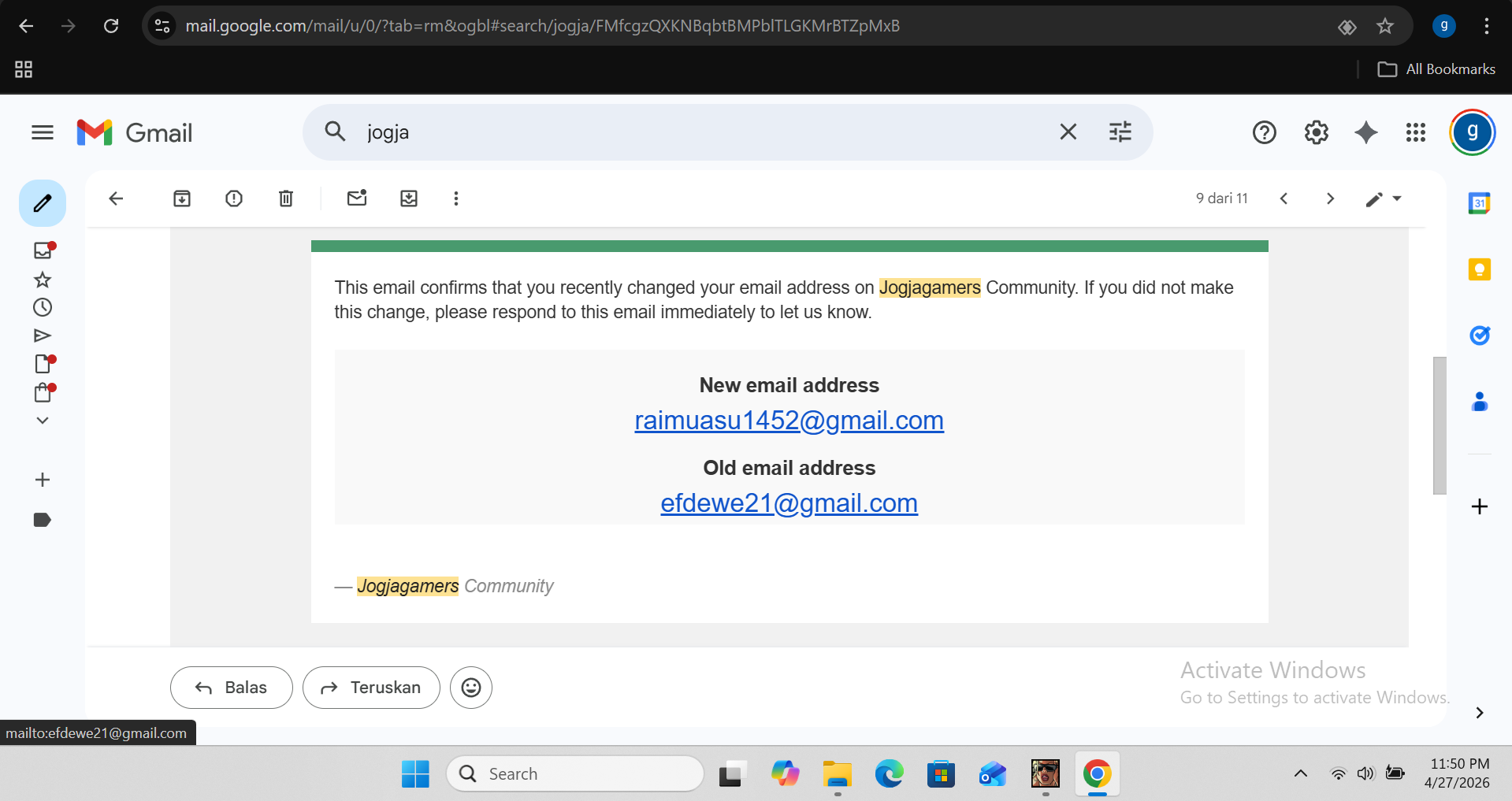Go to older message

pyautogui.click(x=1330, y=198)
